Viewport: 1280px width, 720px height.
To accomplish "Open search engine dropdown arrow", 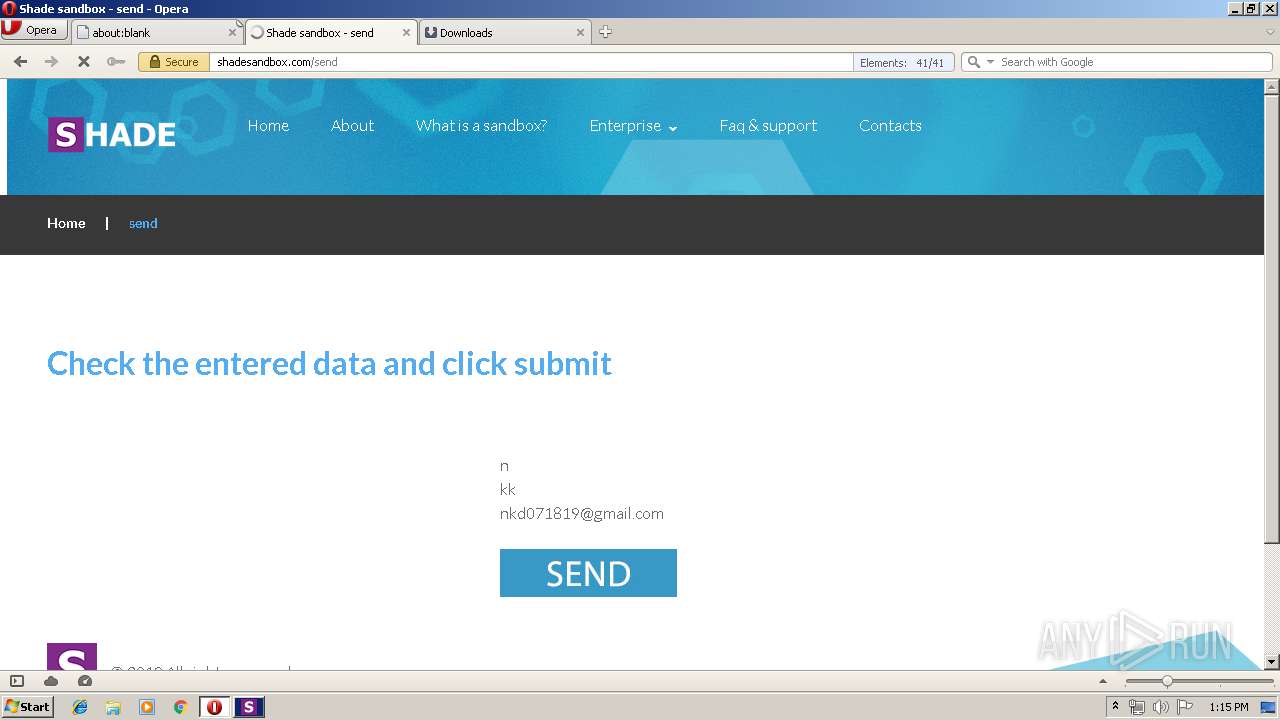I will (991, 62).
